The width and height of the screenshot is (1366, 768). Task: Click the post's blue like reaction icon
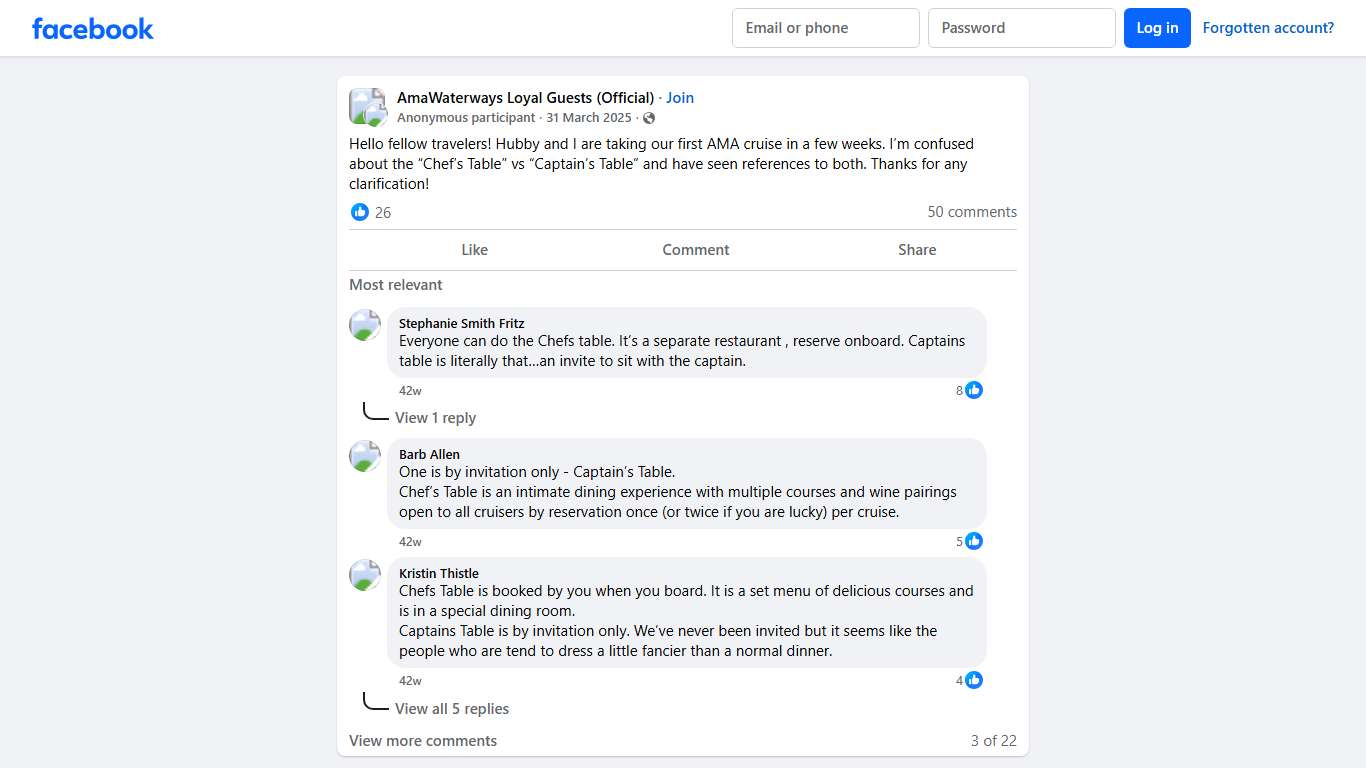pos(360,212)
